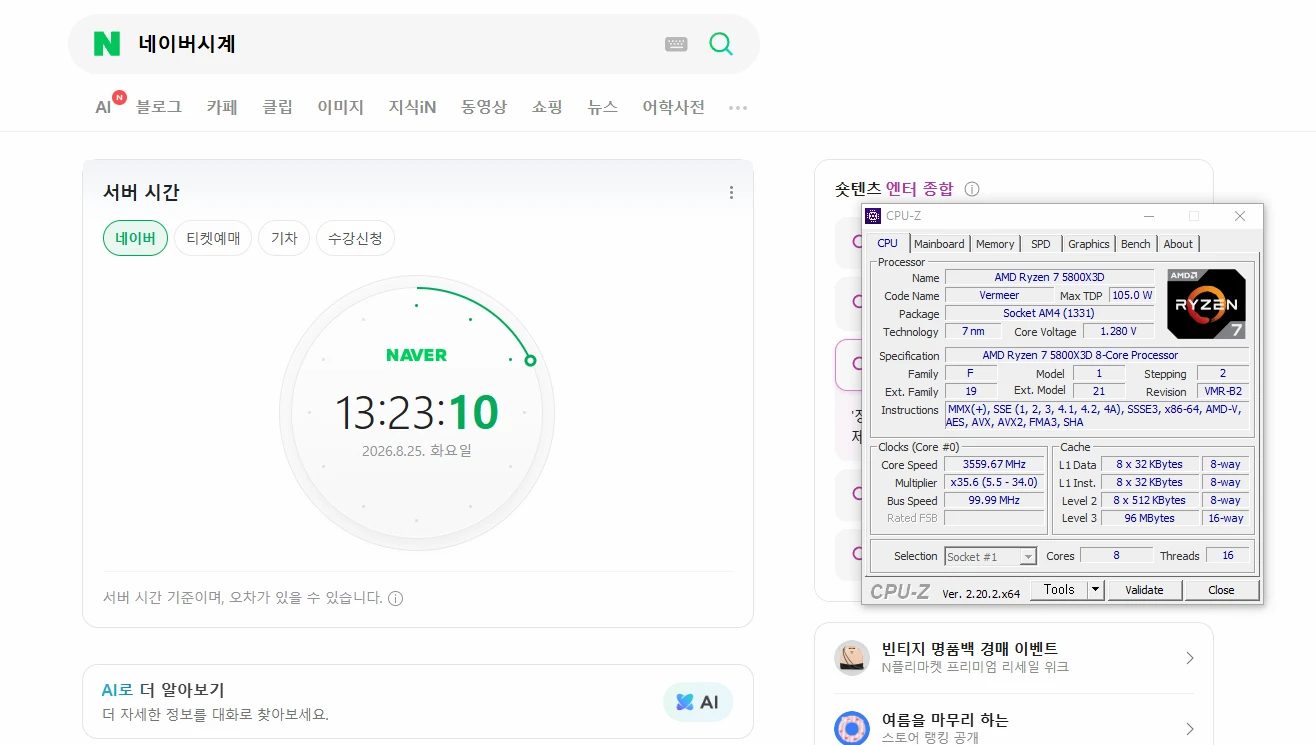
Task: Switch to the 블로그 search tab
Action: pos(159,107)
